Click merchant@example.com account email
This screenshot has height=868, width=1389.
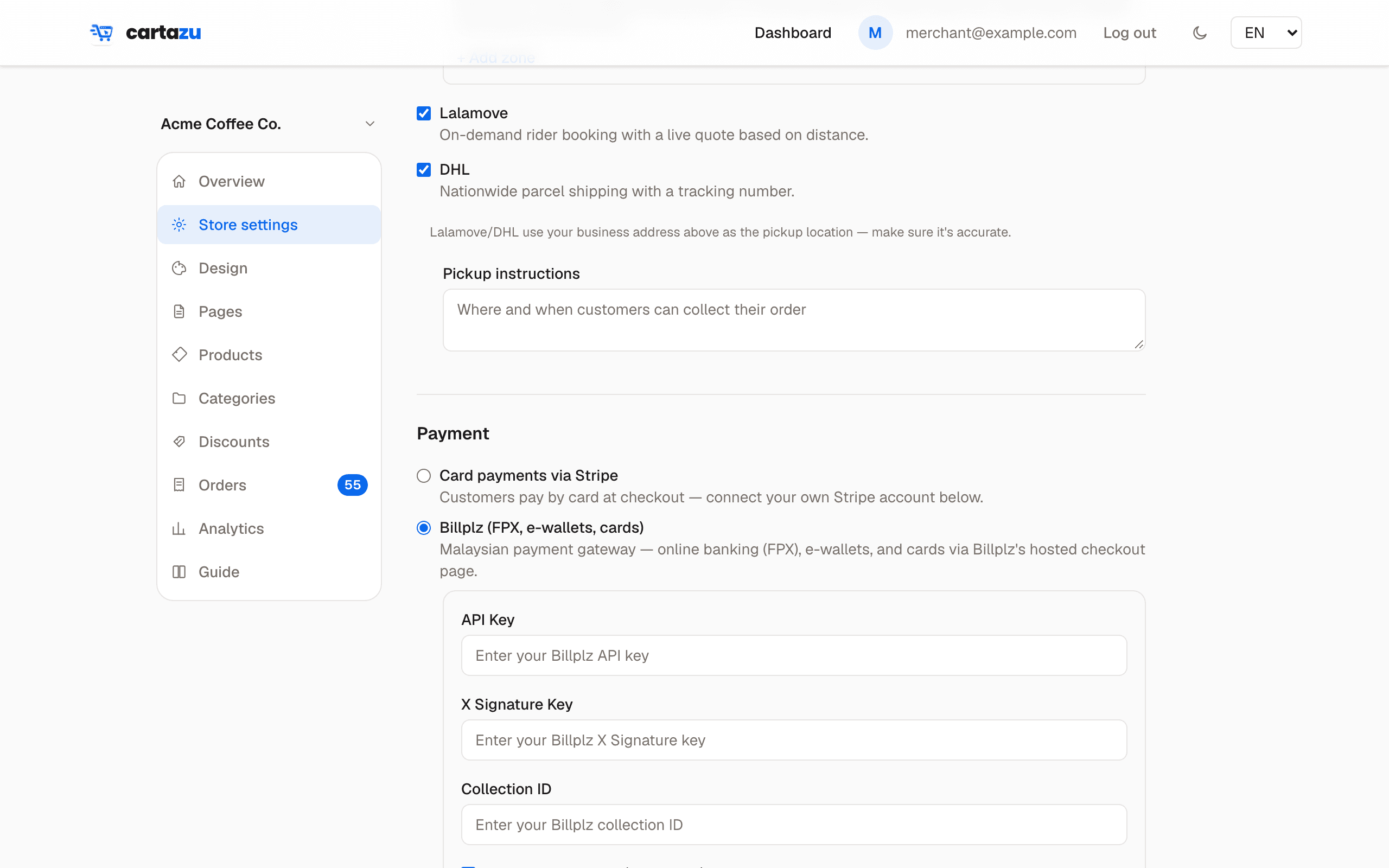click(991, 33)
